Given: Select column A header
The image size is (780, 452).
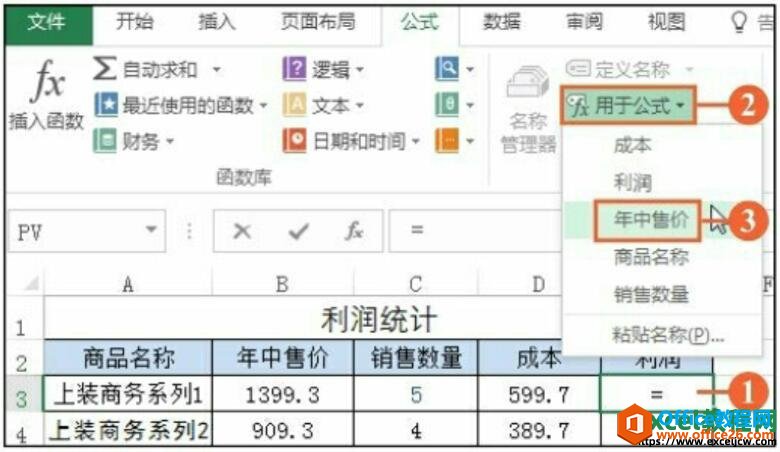Looking at the screenshot, I should coord(128,284).
